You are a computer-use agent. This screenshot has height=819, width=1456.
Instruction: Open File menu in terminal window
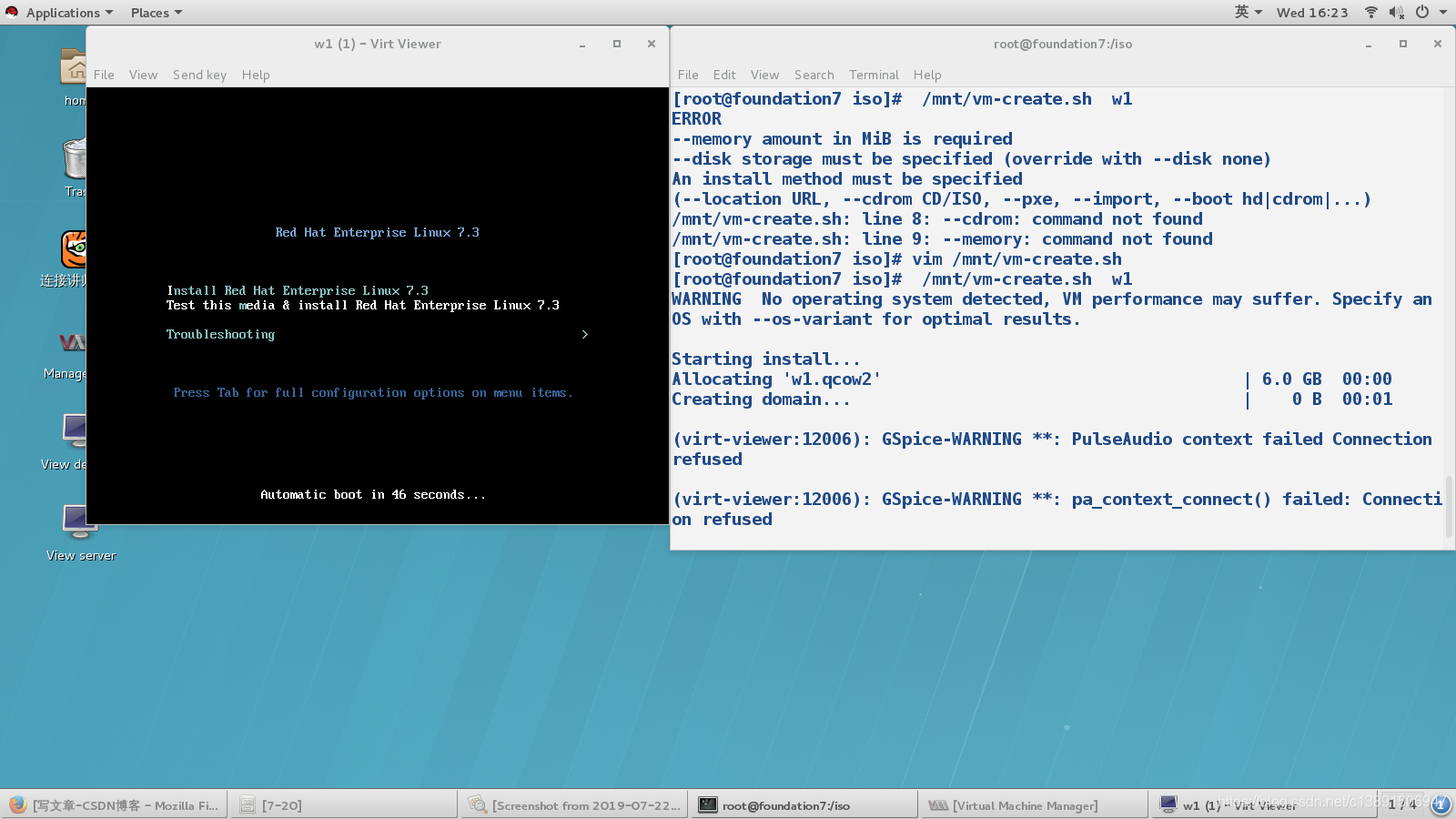pyautogui.click(x=688, y=75)
